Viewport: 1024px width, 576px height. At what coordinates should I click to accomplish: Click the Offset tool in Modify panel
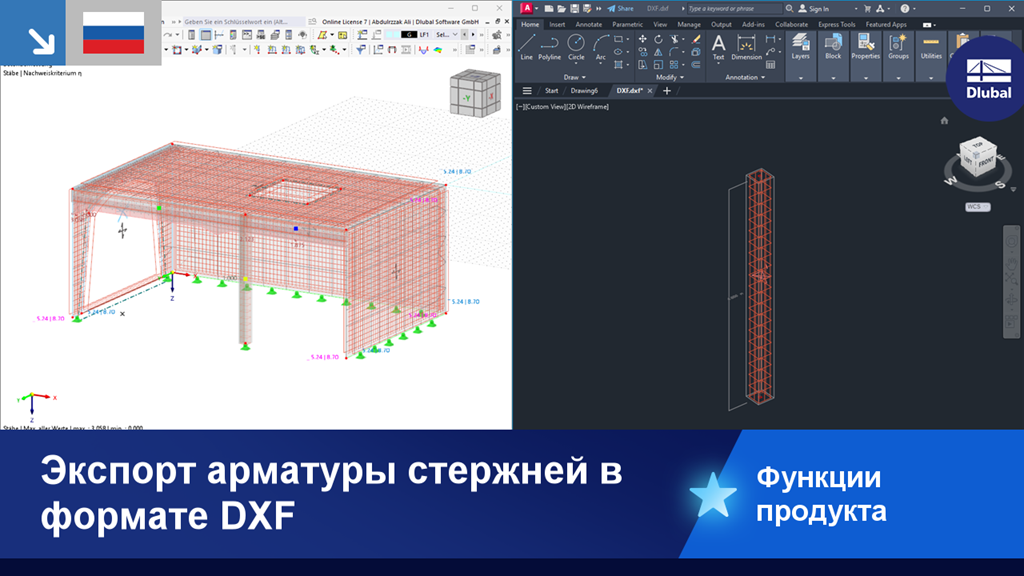tap(696, 65)
